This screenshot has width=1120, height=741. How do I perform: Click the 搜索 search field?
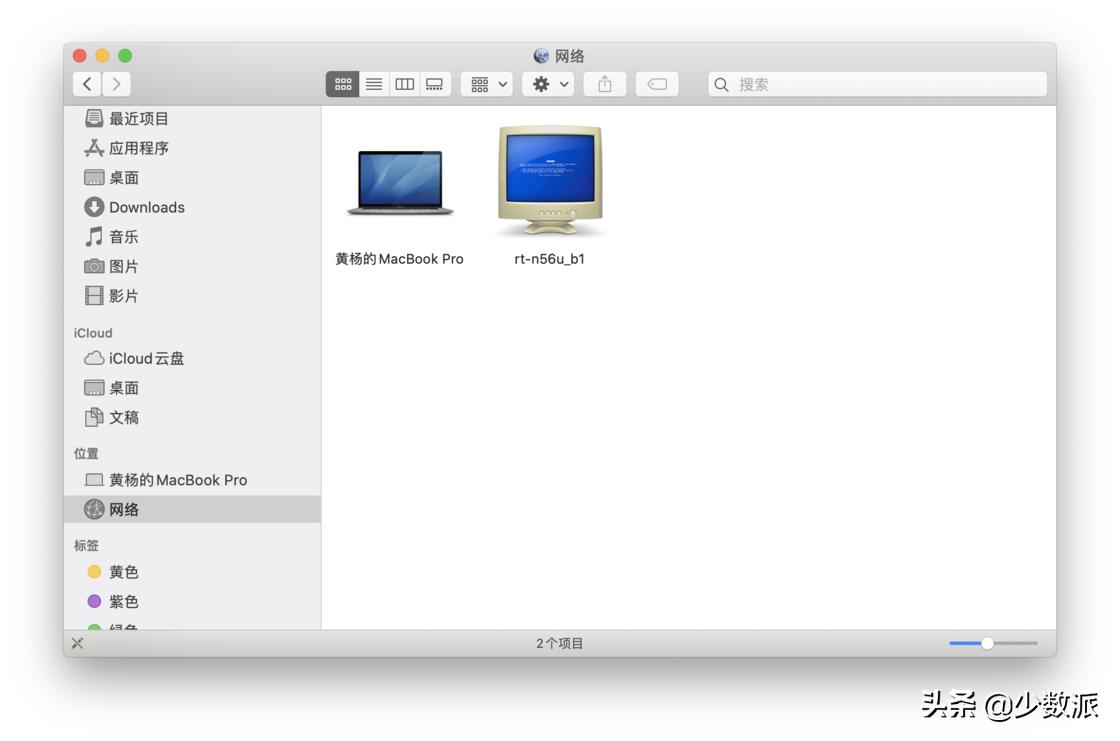[880, 85]
